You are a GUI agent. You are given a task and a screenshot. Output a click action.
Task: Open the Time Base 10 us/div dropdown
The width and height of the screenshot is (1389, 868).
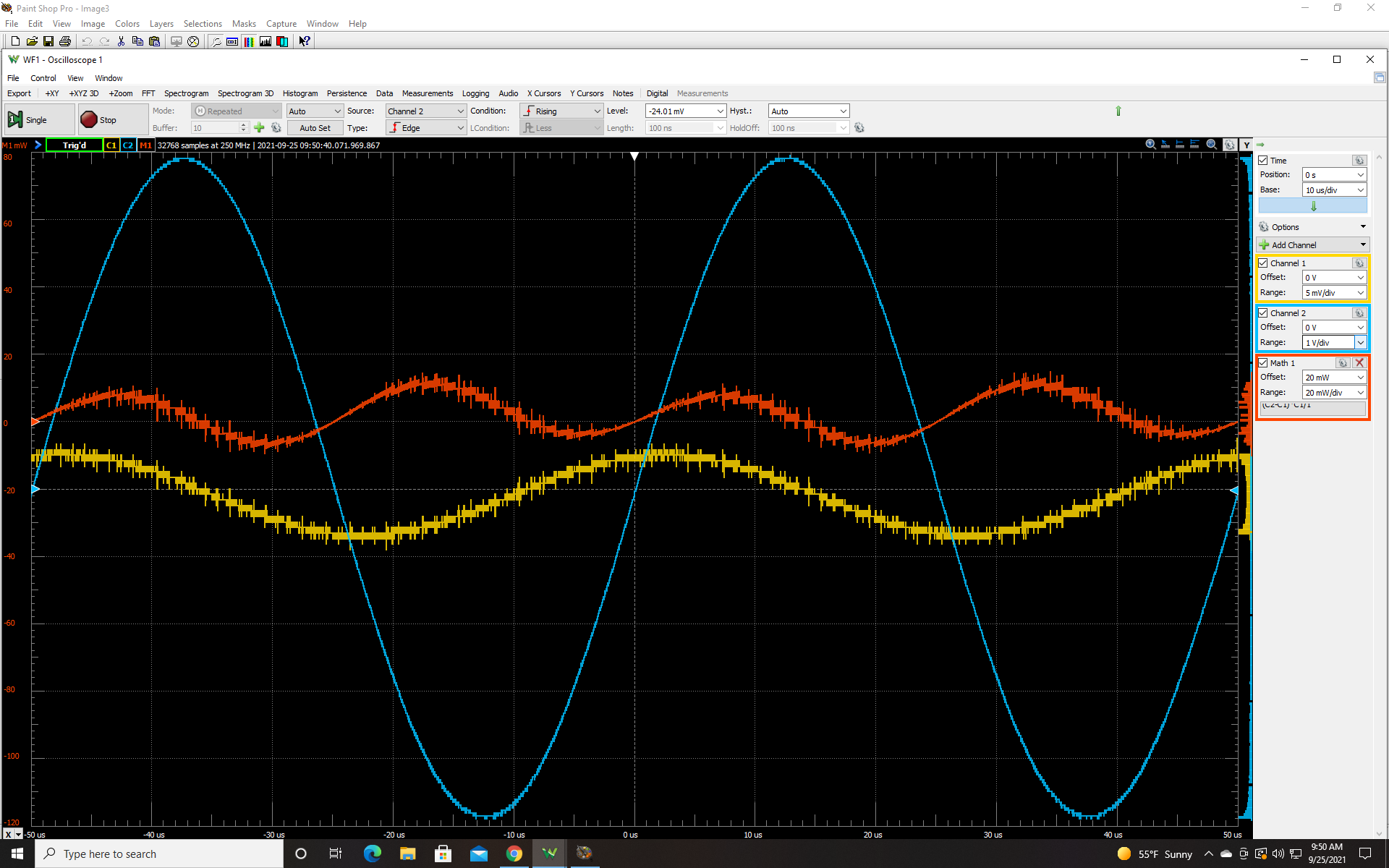(1360, 190)
